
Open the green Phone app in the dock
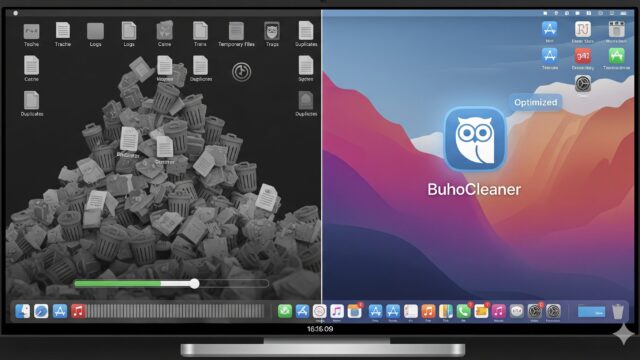(463, 311)
